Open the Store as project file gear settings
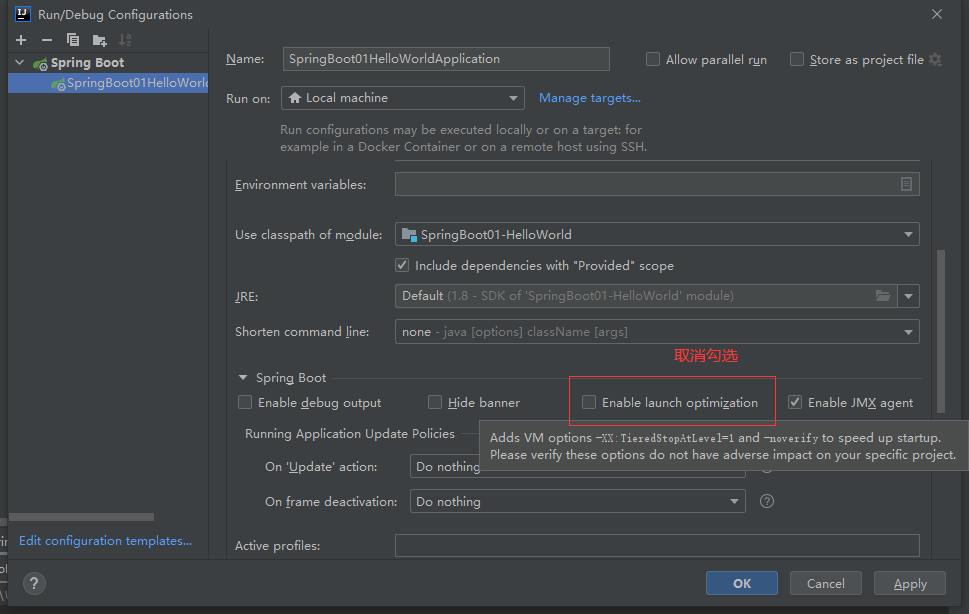The width and height of the screenshot is (969, 614). [x=936, y=59]
